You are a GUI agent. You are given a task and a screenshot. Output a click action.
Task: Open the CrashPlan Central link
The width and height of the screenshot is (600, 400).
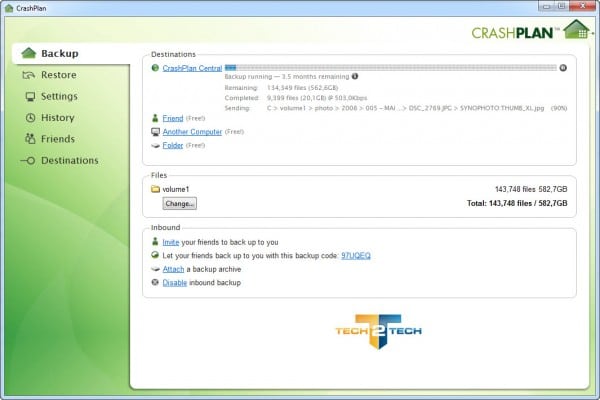pos(192,68)
